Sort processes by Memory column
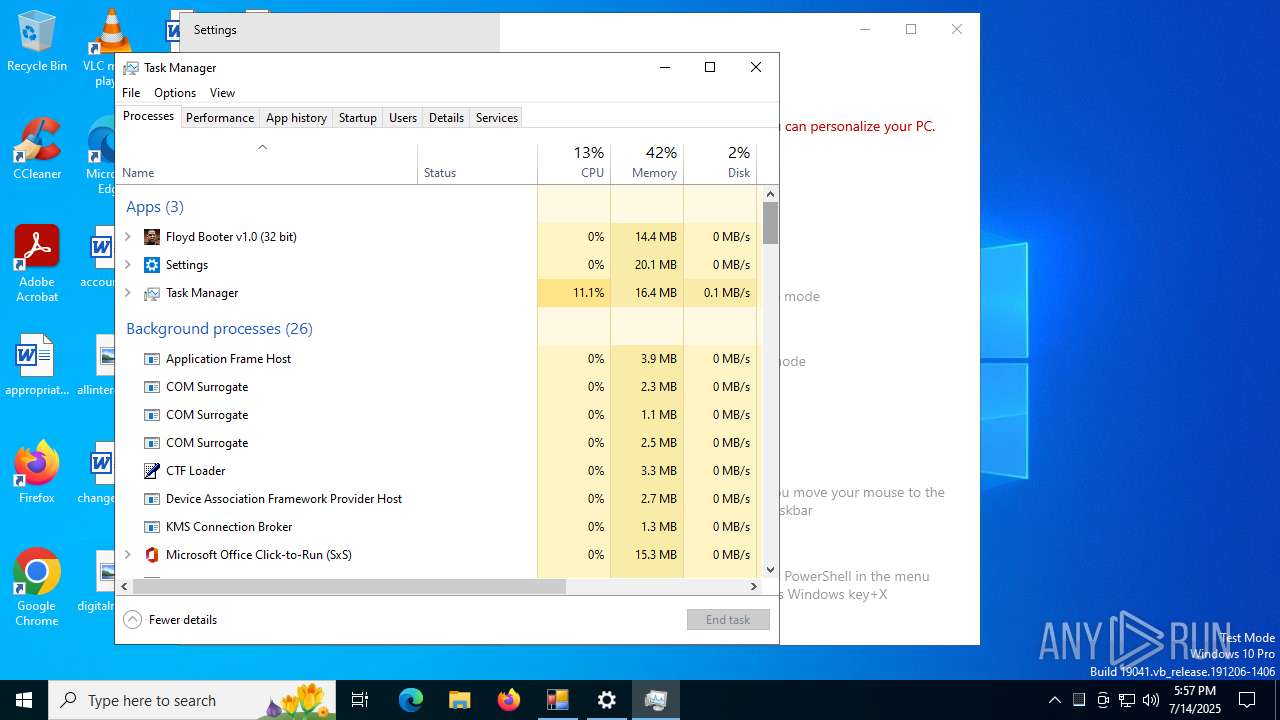1280x720 pixels. click(x=647, y=164)
